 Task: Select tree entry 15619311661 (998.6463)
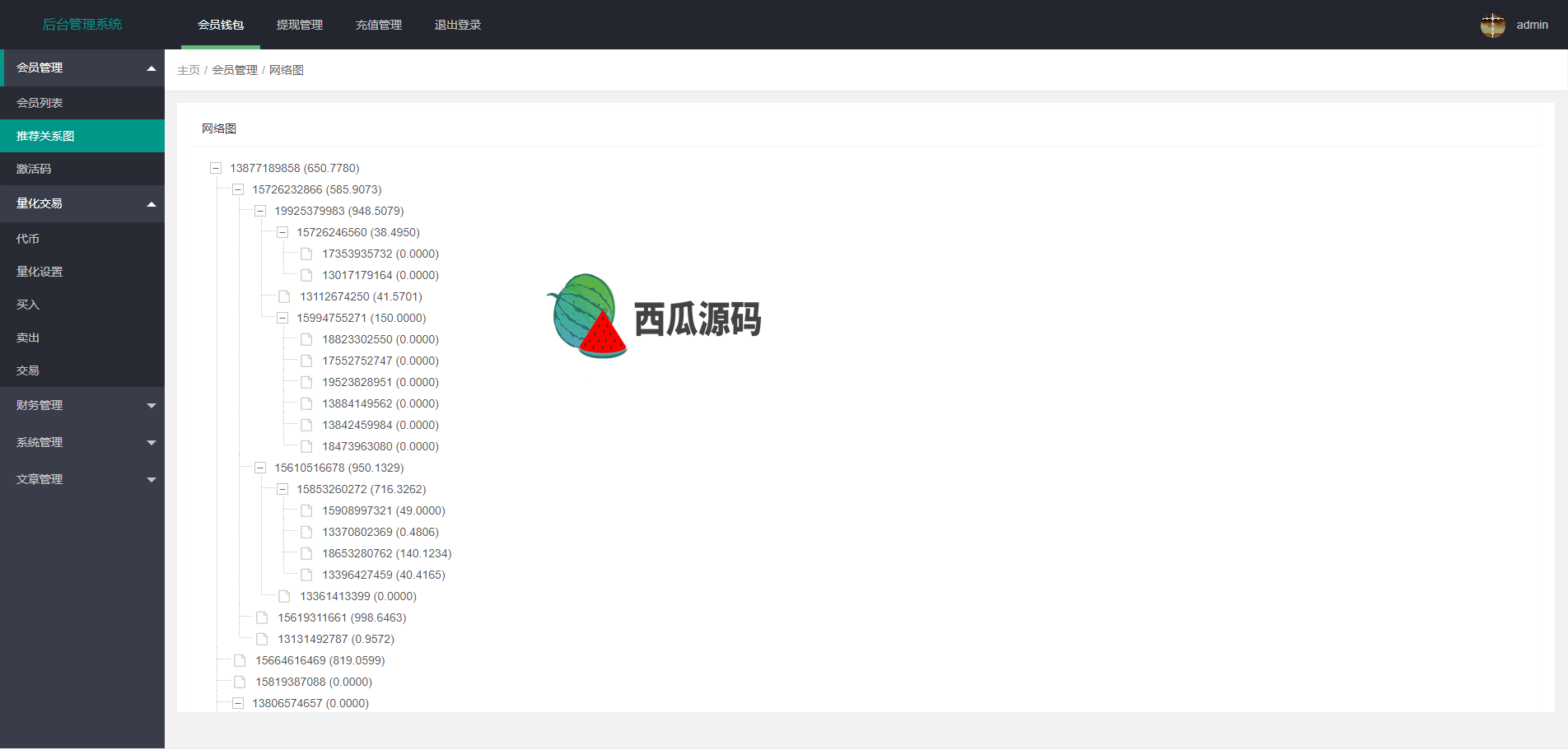pos(342,617)
